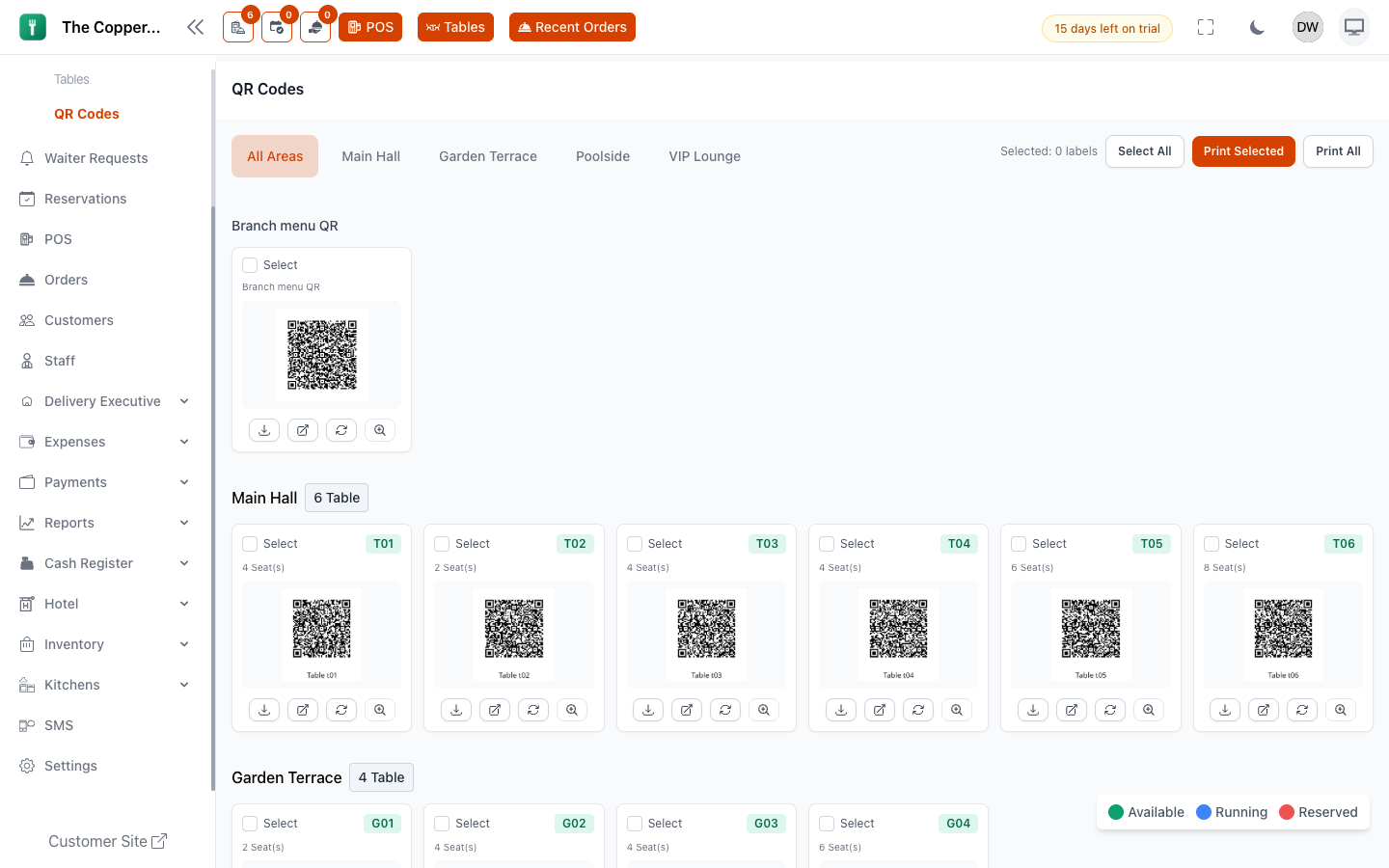The width and height of the screenshot is (1389, 868).
Task: Enter fullscreen mode icon
Action: tap(1206, 27)
